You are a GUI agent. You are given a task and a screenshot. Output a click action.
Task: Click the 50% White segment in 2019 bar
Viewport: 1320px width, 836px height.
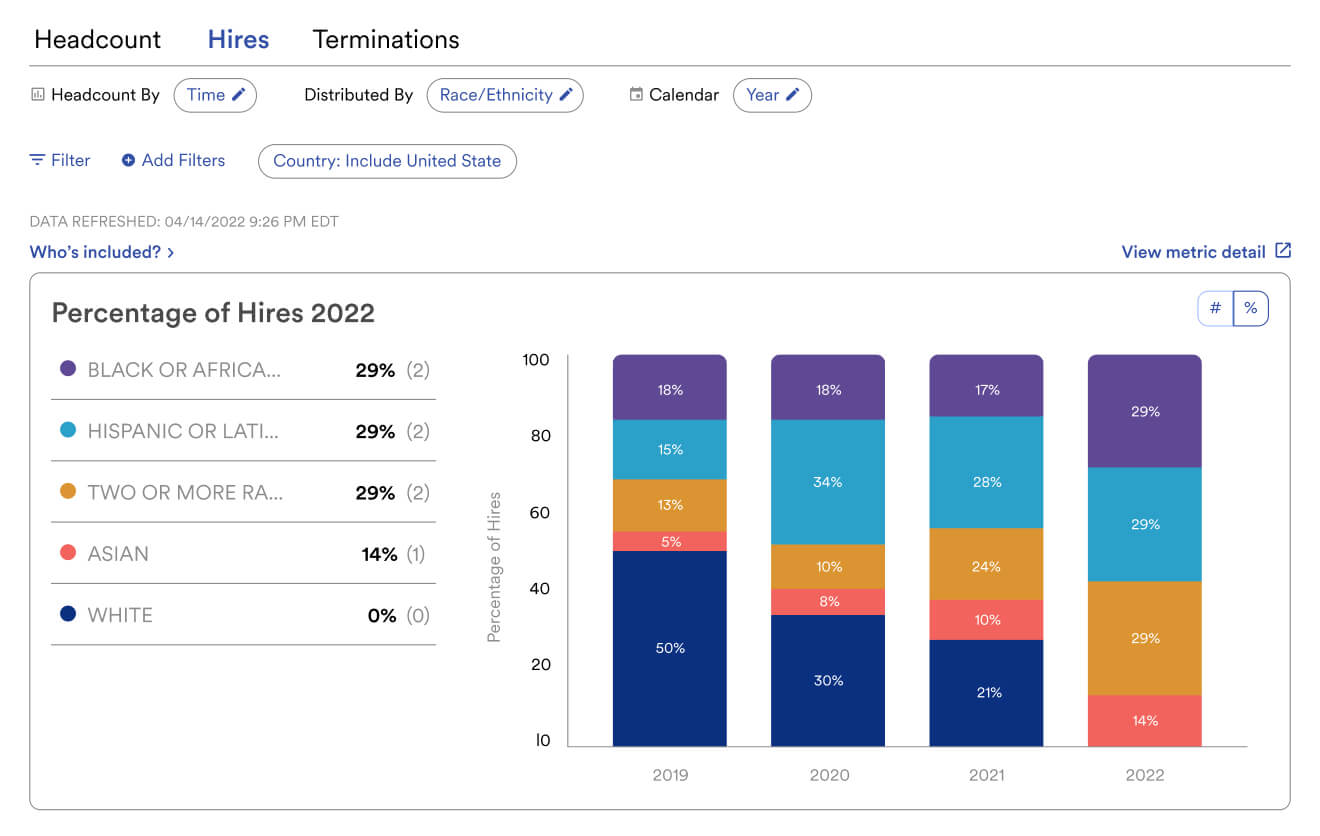(x=670, y=648)
